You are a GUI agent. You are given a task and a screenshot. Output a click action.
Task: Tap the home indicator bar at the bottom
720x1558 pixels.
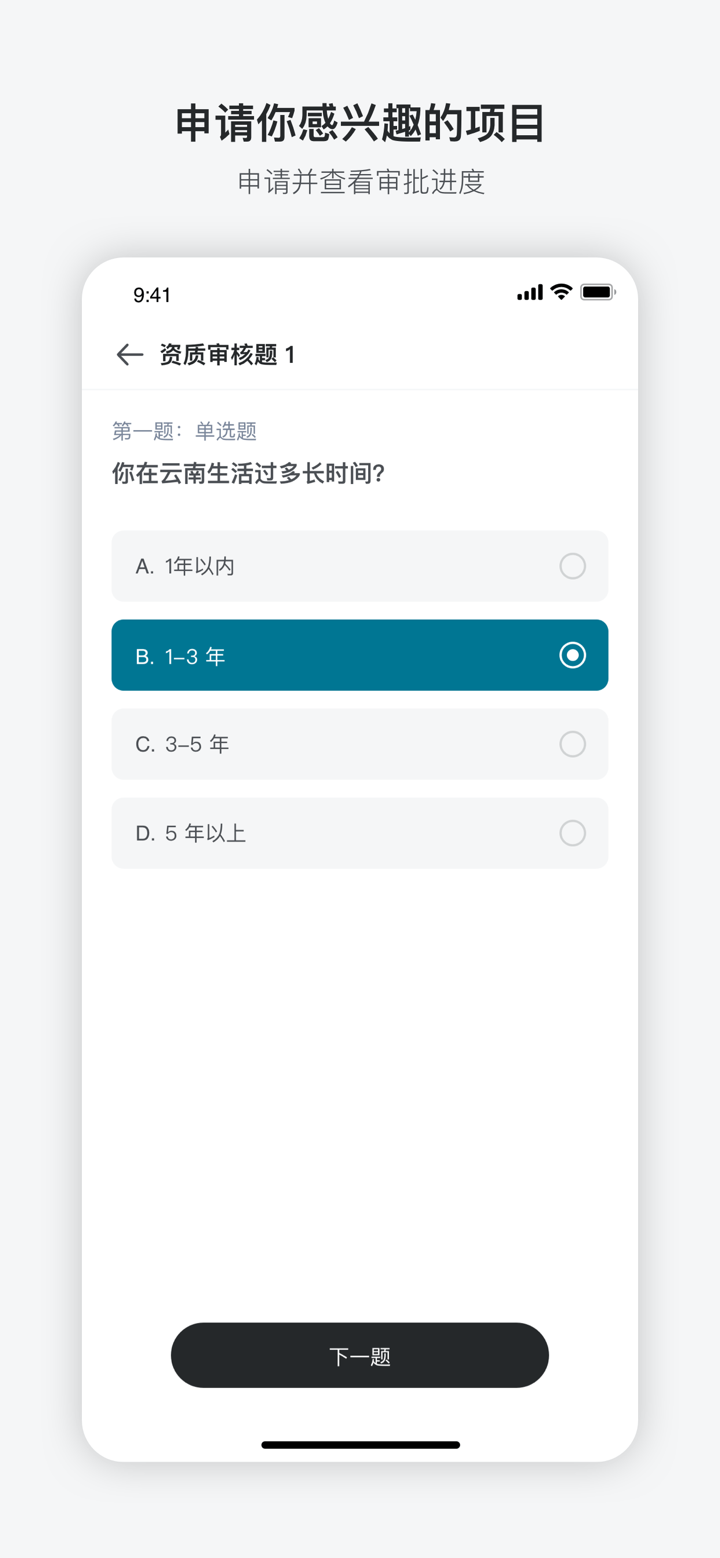(360, 1444)
